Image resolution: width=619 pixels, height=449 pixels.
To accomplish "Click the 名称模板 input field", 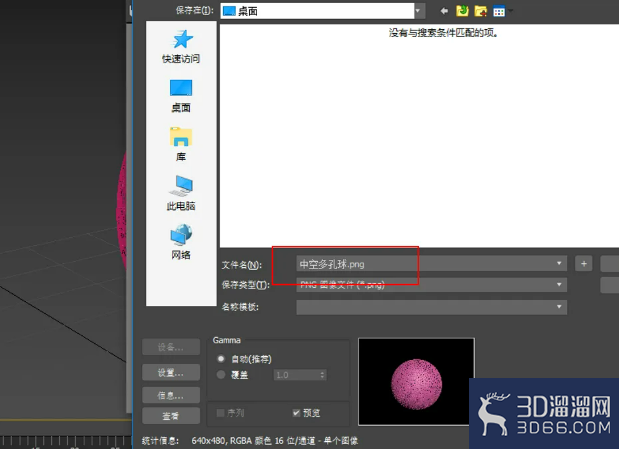I will coord(431,307).
